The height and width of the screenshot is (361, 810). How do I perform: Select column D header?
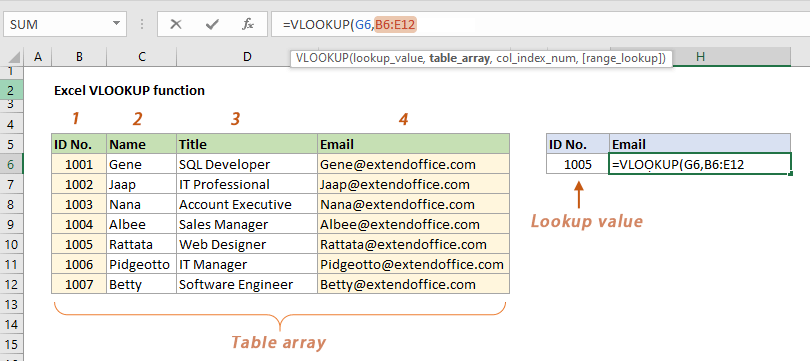click(x=247, y=57)
